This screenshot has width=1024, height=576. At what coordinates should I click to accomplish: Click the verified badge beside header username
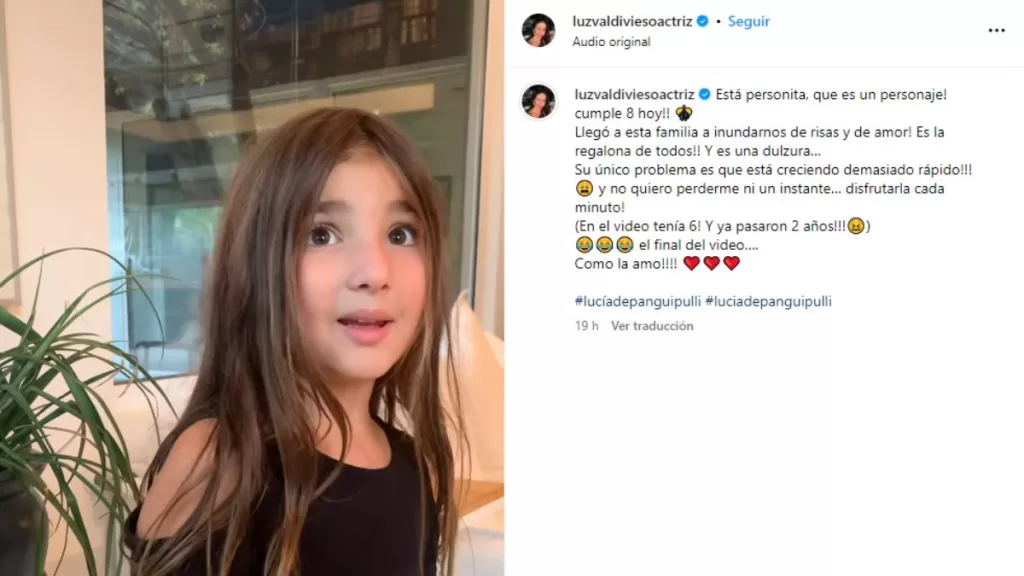703,21
